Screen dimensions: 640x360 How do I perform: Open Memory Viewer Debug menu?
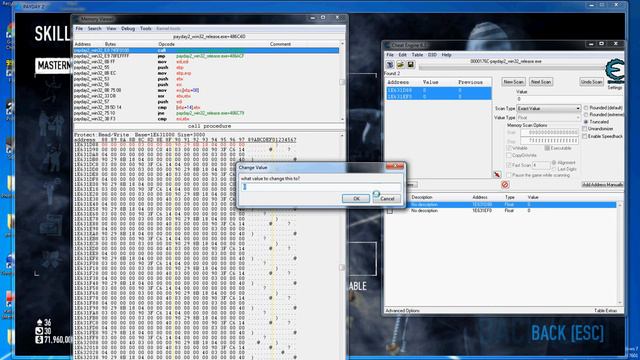(128, 29)
